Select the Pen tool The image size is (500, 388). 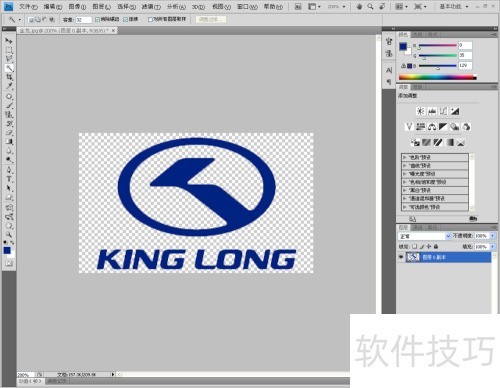(9, 170)
